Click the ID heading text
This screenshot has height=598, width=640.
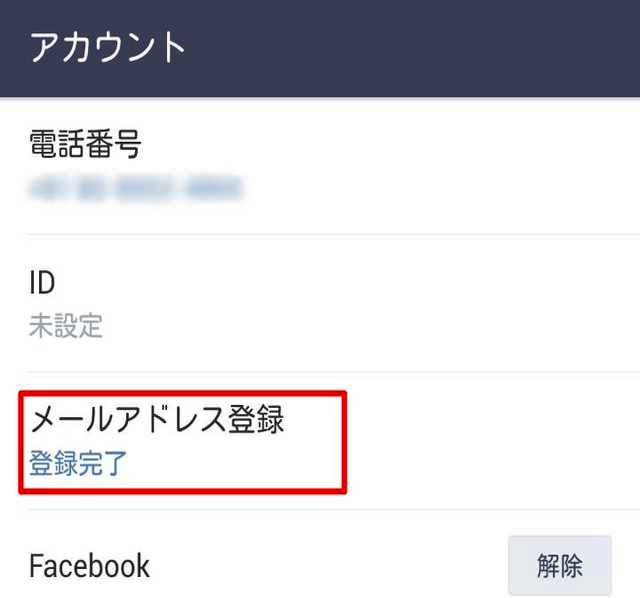coord(42,282)
